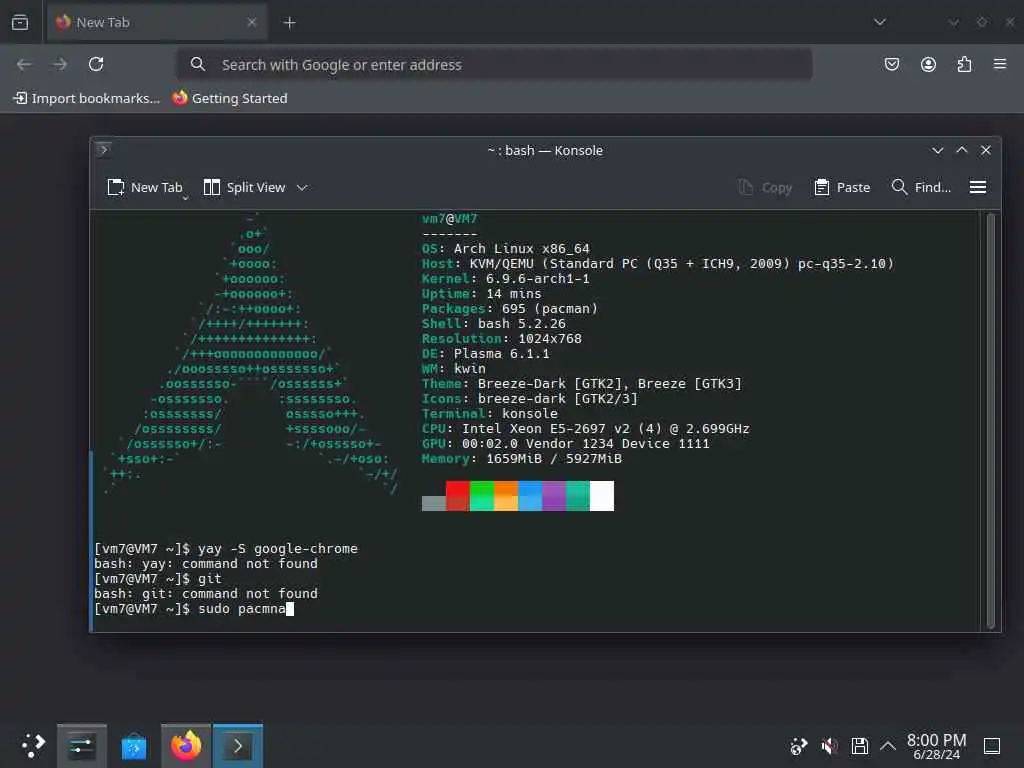Switch to Konsole from taskbar
This screenshot has width=1024, height=768.
[238, 746]
